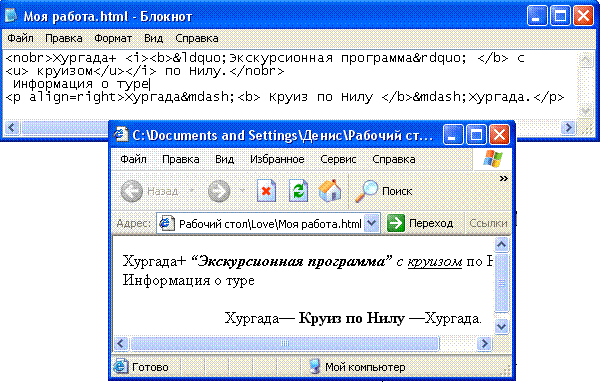Click address field with Моя работа.html path
Viewport: 601px width, 382px height.
coord(268,223)
